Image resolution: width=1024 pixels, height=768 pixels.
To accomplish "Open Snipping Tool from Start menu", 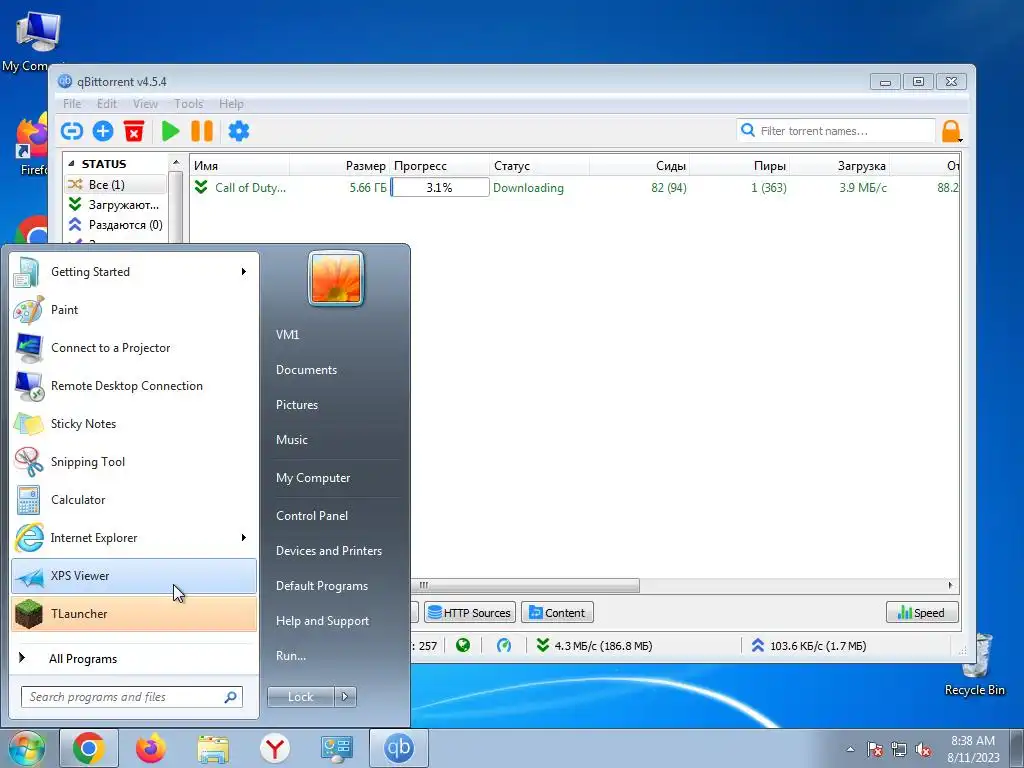I will coord(135,462).
